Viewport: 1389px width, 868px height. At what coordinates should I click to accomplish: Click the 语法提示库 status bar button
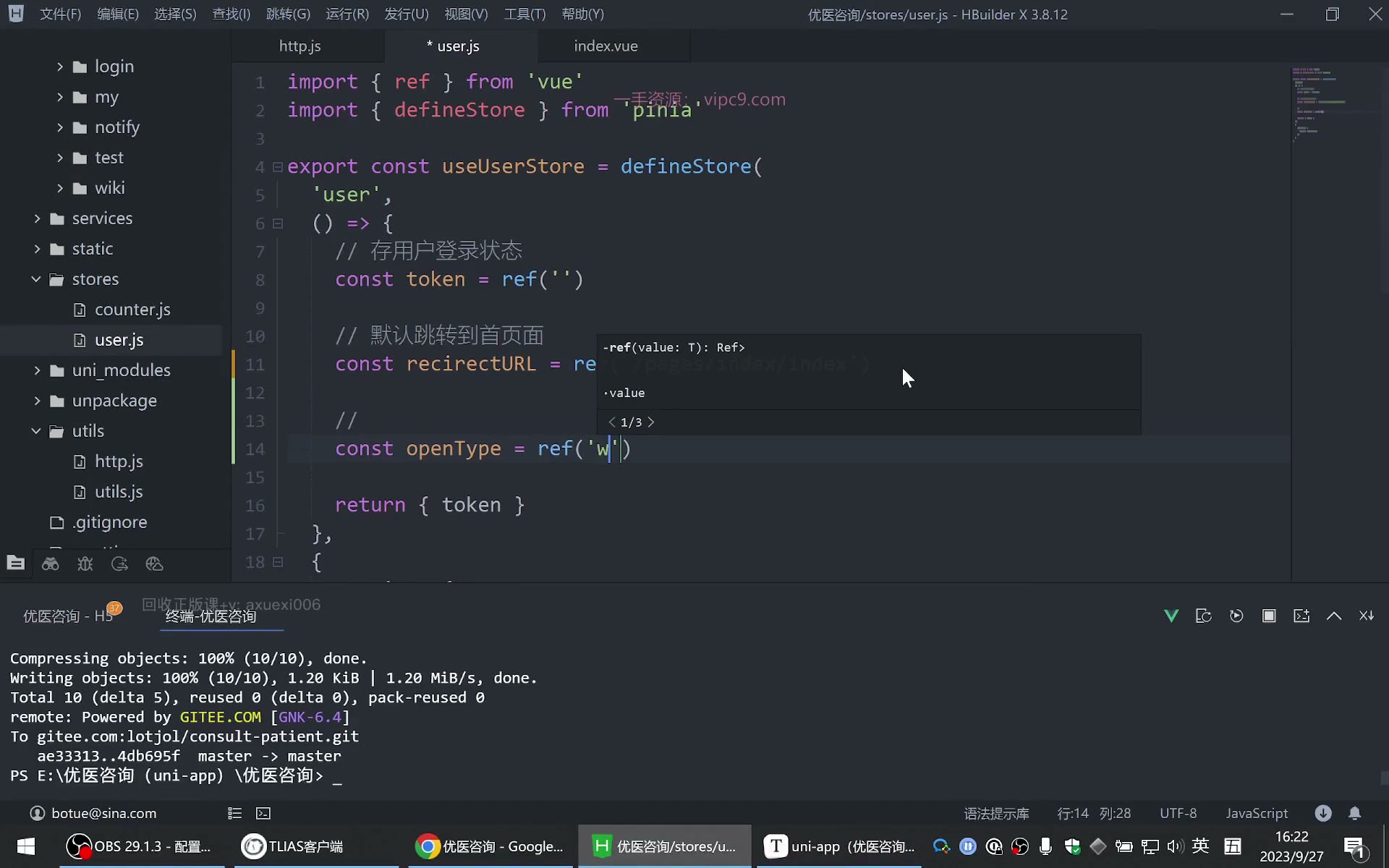point(996,813)
